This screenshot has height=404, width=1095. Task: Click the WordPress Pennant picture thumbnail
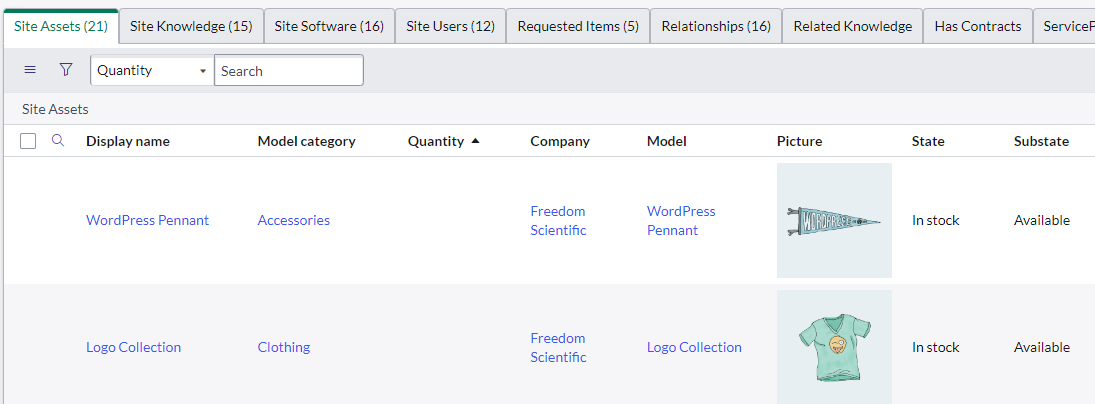coord(833,220)
